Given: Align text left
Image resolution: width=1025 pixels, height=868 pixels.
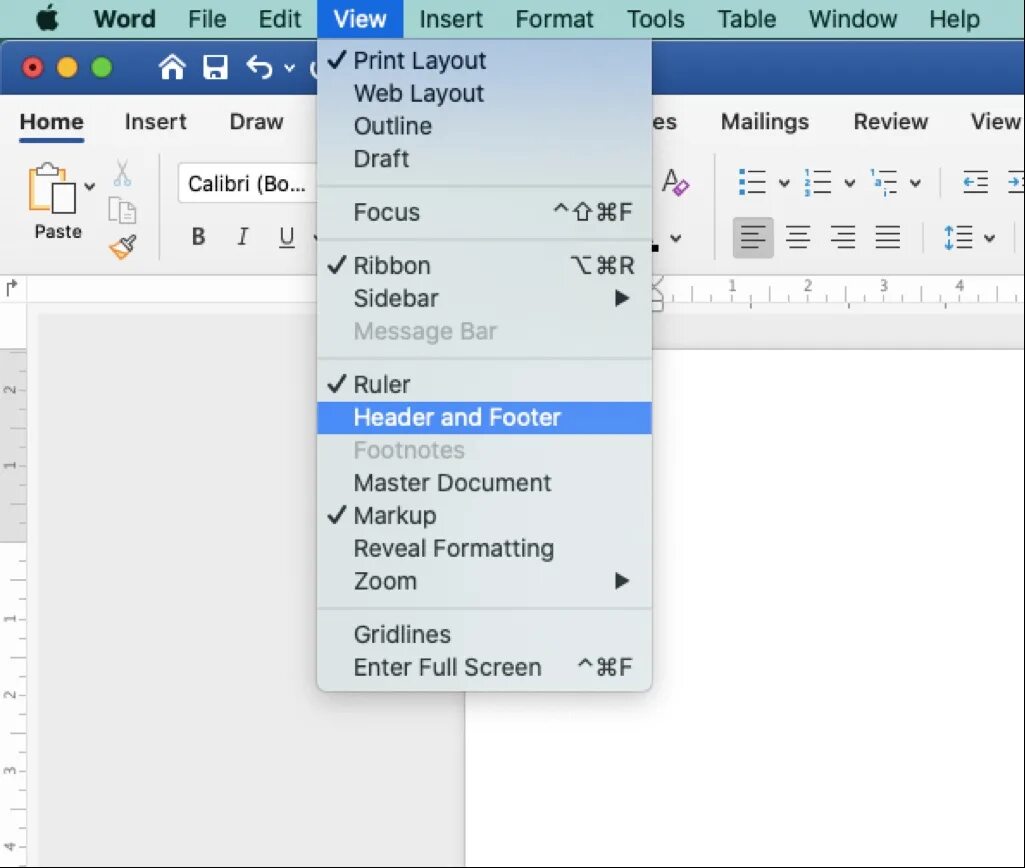Looking at the screenshot, I should (753, 237).
